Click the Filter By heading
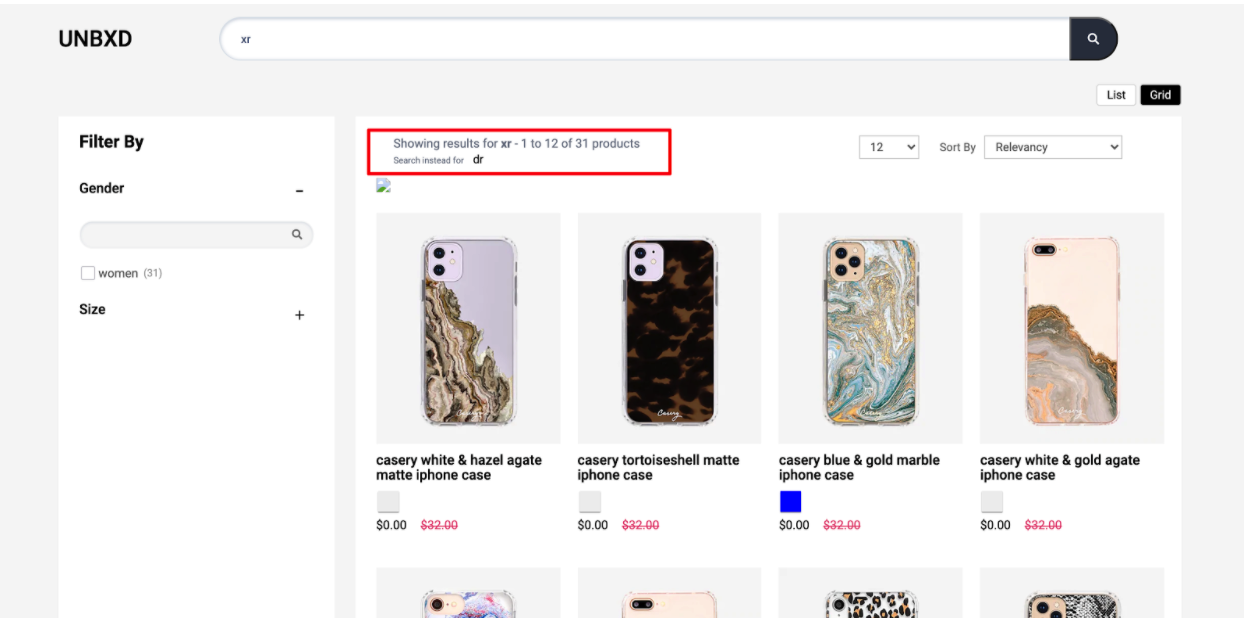The image size is (1244, 618). [111, 142]
